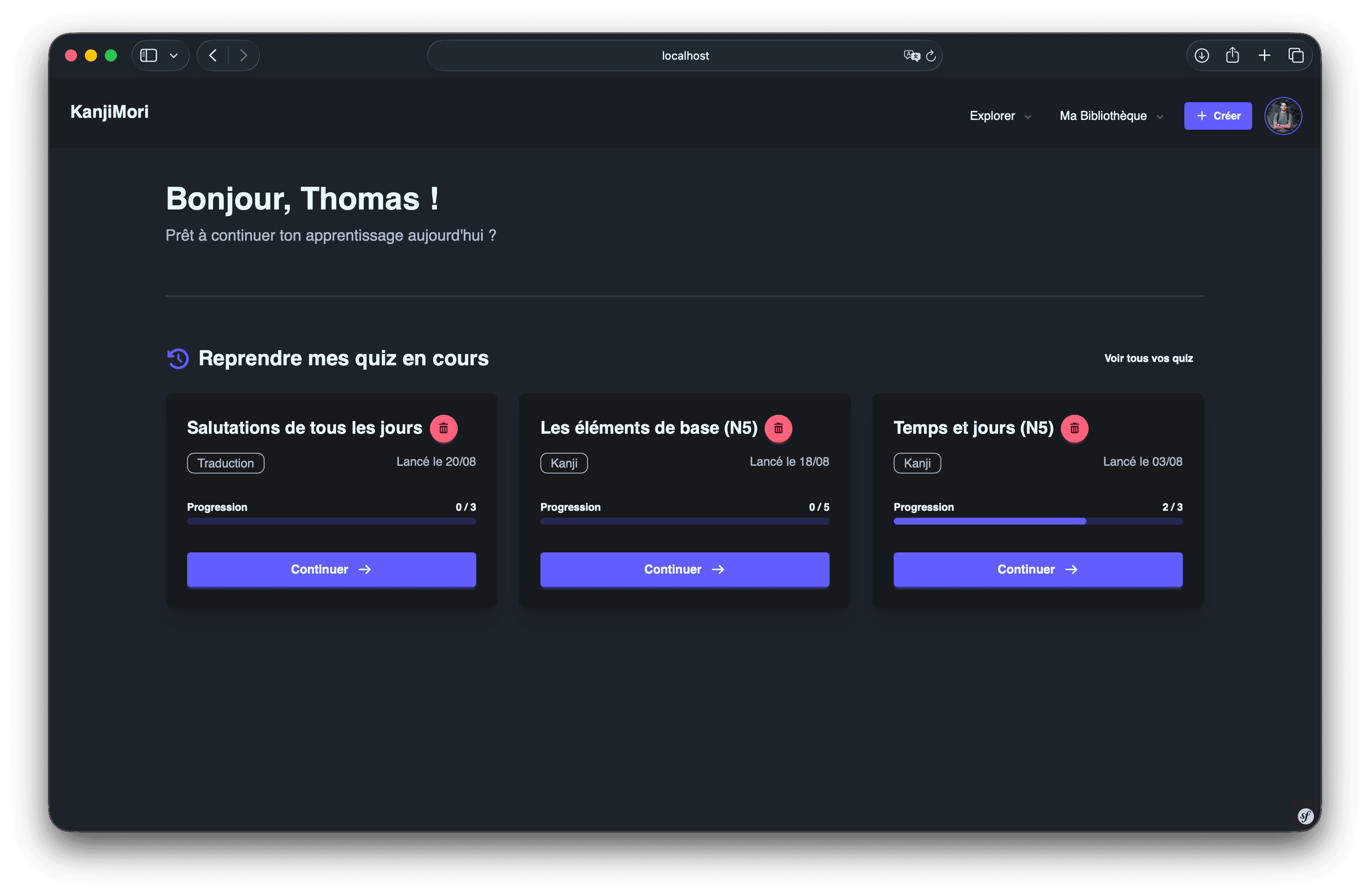Image resolution: width=1370 pixels, height=896 pixels.
Task: Click the Salutations de tous les jours progress bar
Action: coord(331,521)
